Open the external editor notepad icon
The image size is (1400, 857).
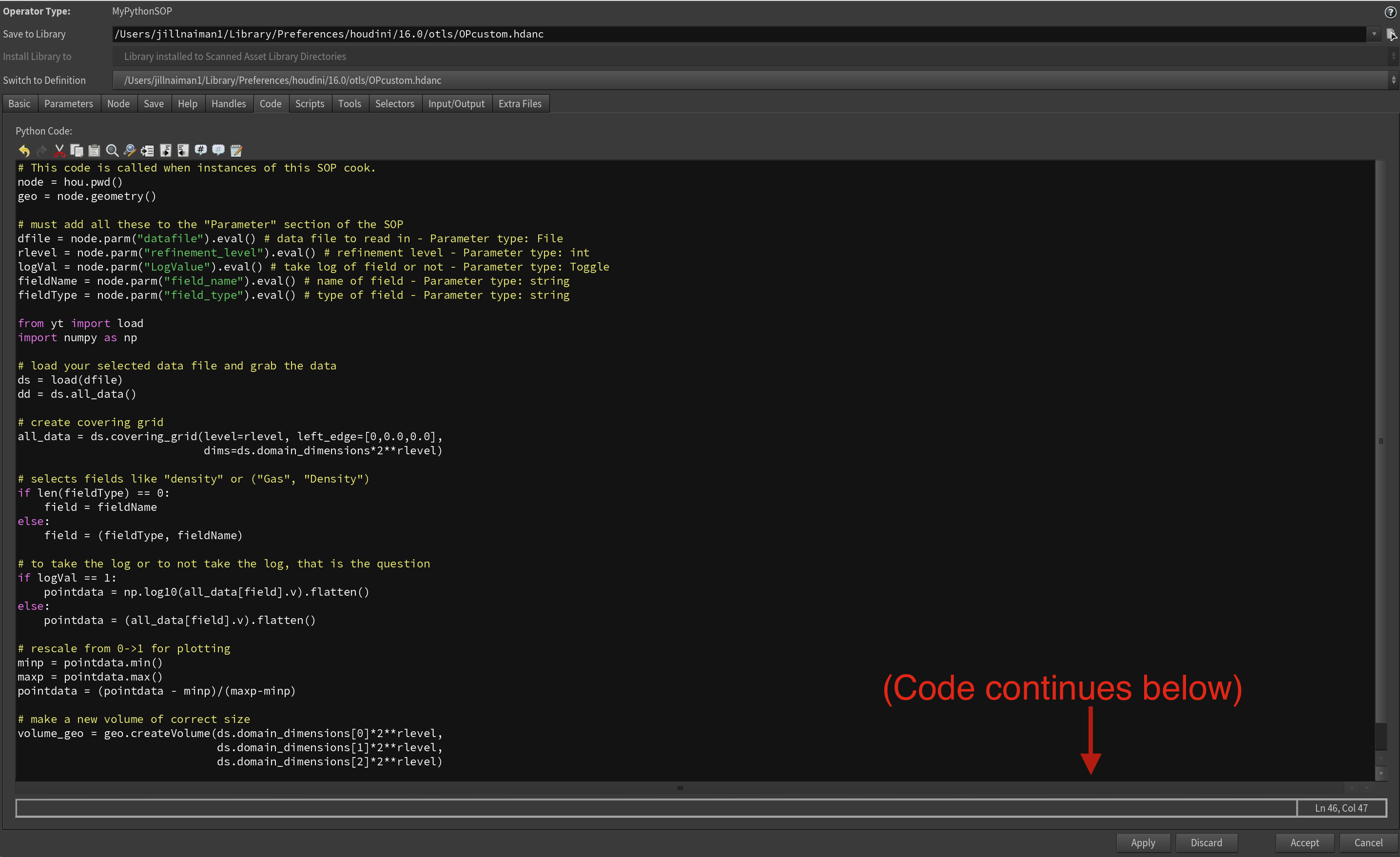236,151
